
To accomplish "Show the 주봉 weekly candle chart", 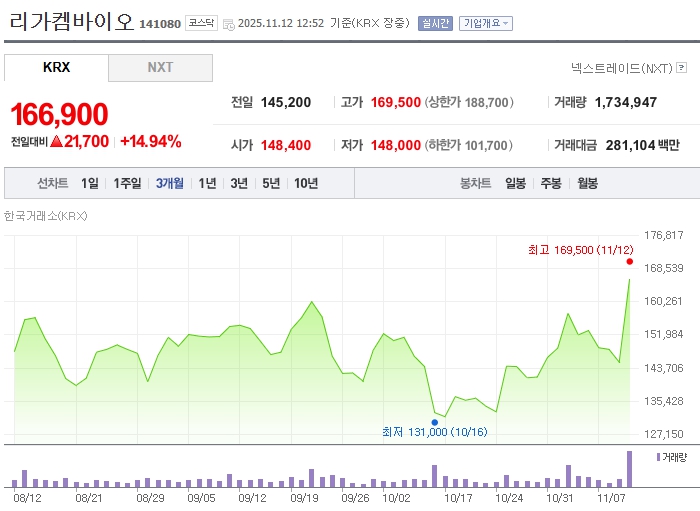I will (550, 183).
